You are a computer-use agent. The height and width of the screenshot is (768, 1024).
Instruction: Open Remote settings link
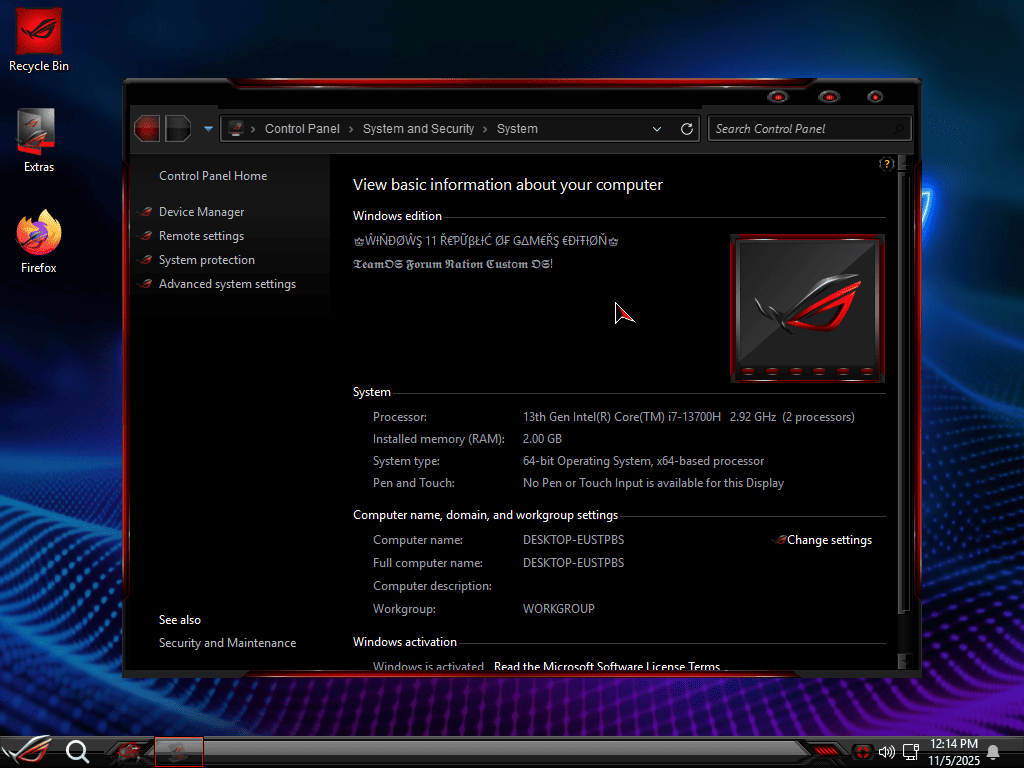pyautogui.click(x=201, y=236)
